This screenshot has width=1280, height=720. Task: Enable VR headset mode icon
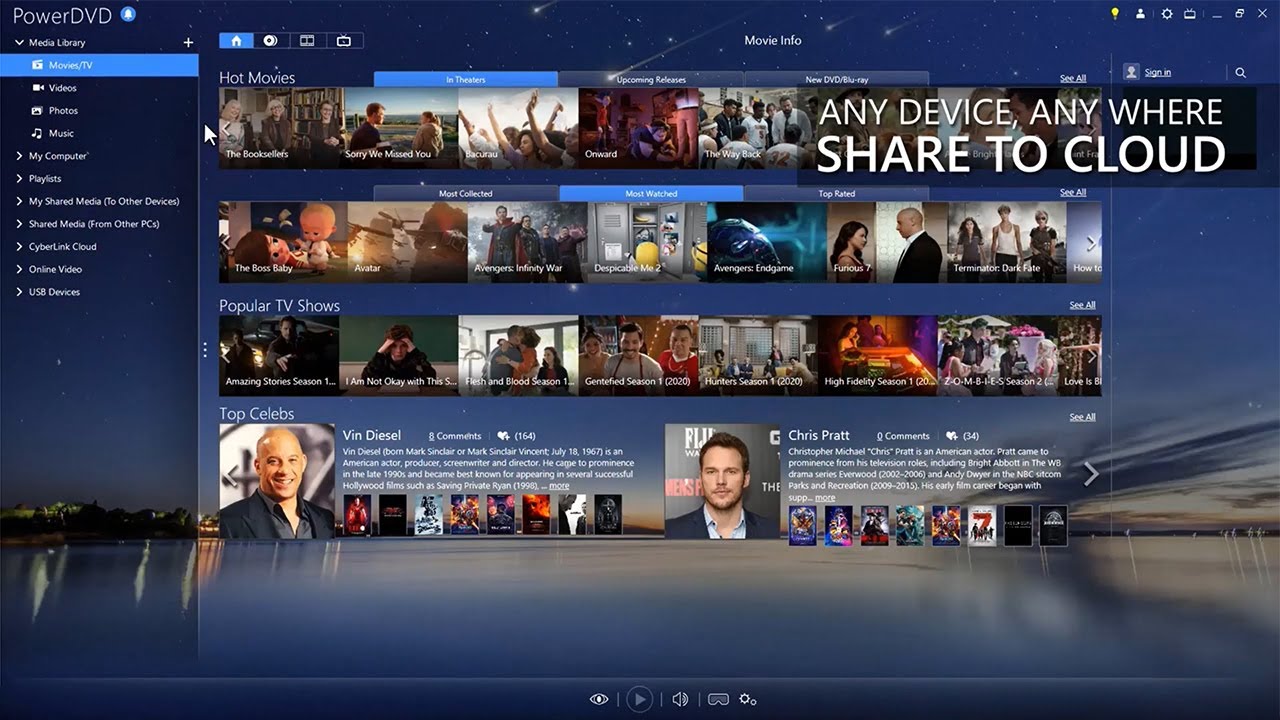pos(717,699)
